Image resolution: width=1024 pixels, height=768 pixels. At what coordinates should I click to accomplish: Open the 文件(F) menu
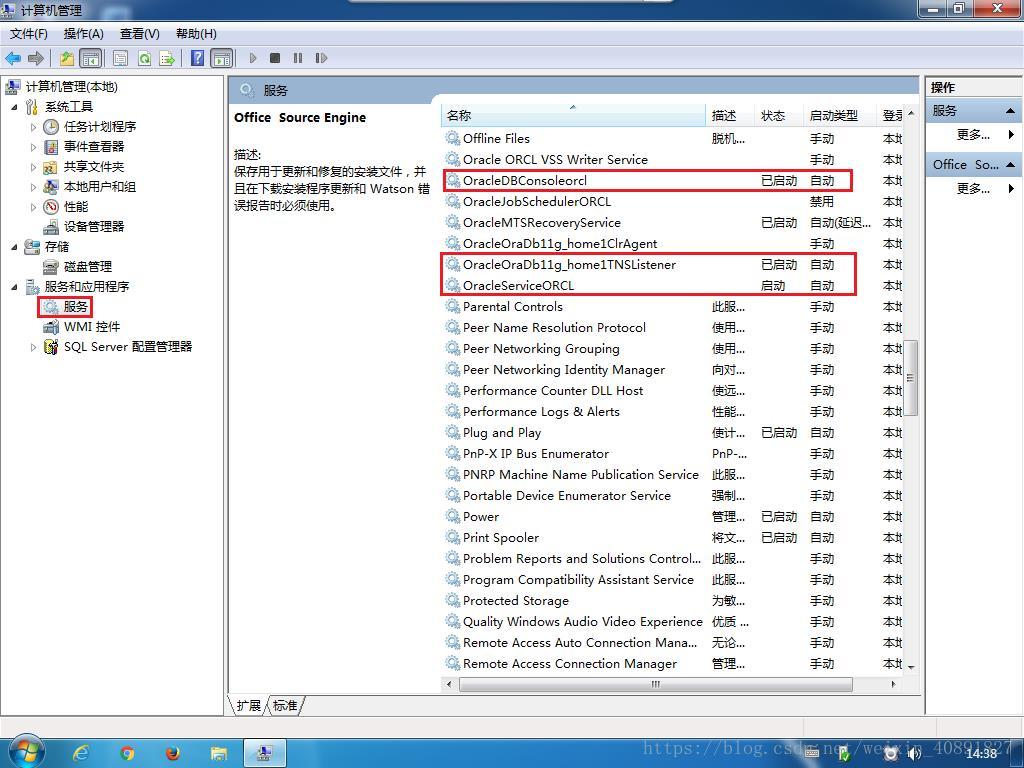(29, 34)
